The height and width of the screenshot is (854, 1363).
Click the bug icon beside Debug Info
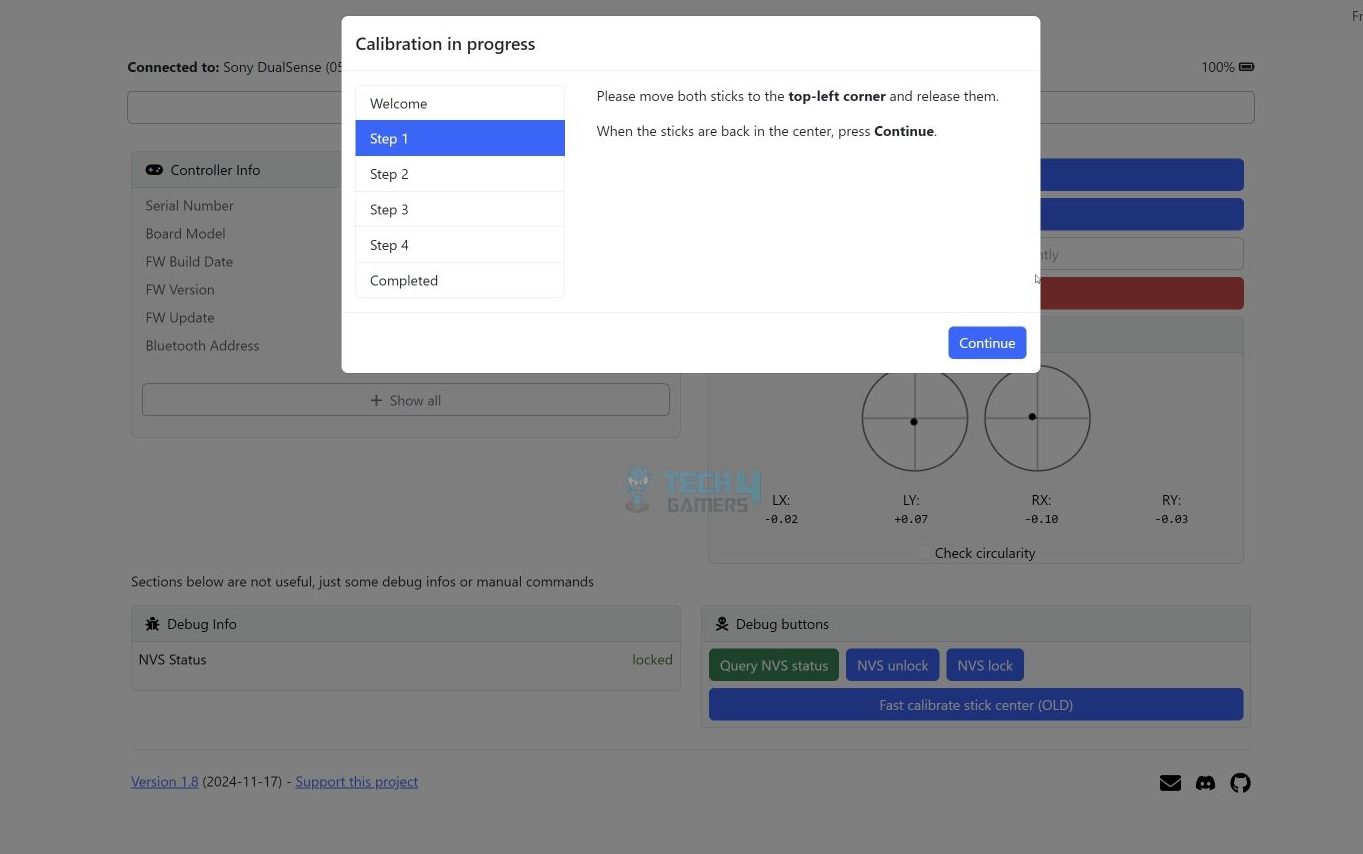tap(152, 624)
